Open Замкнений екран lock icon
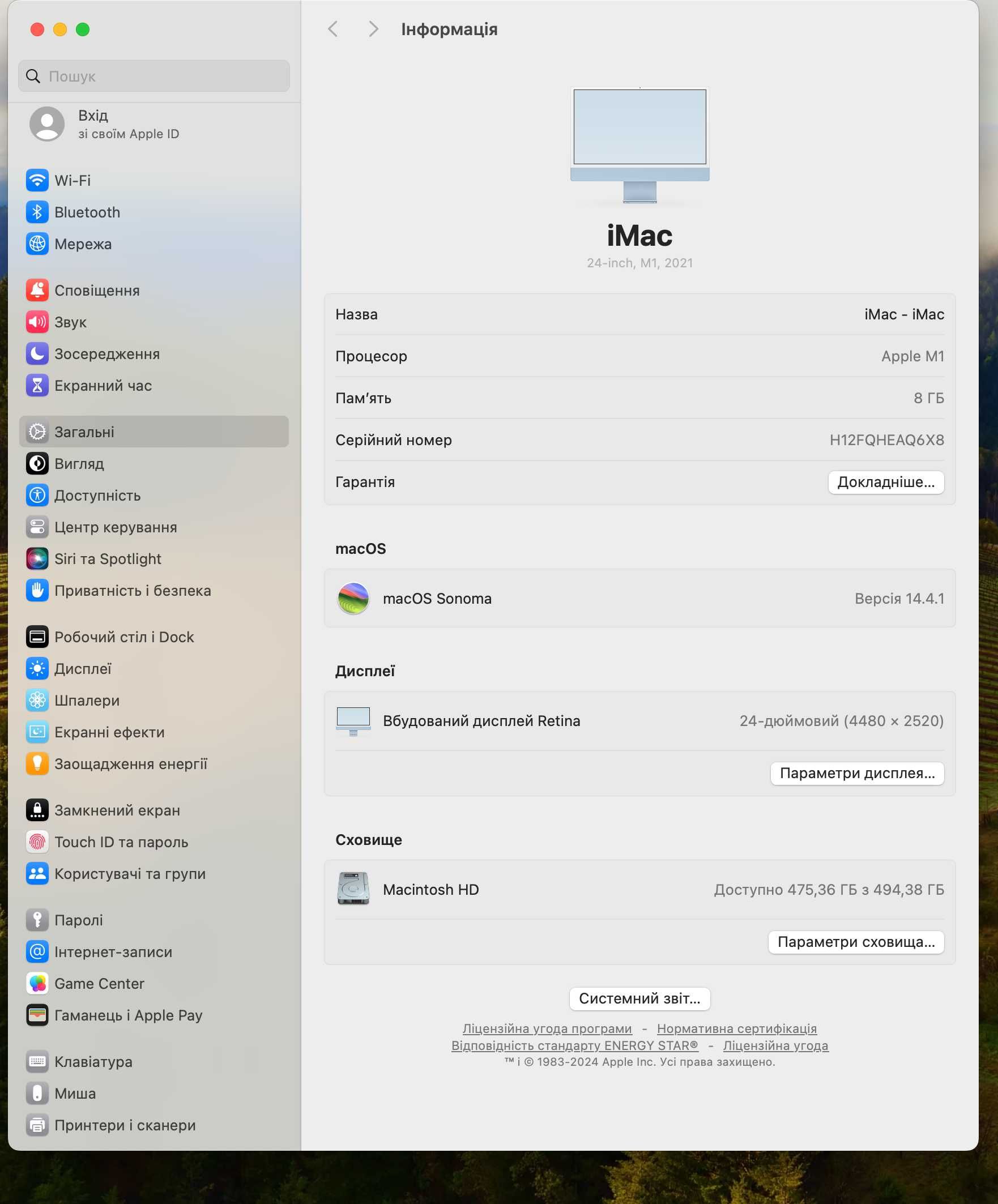998x1204 pixels. (x=37, y=810)
